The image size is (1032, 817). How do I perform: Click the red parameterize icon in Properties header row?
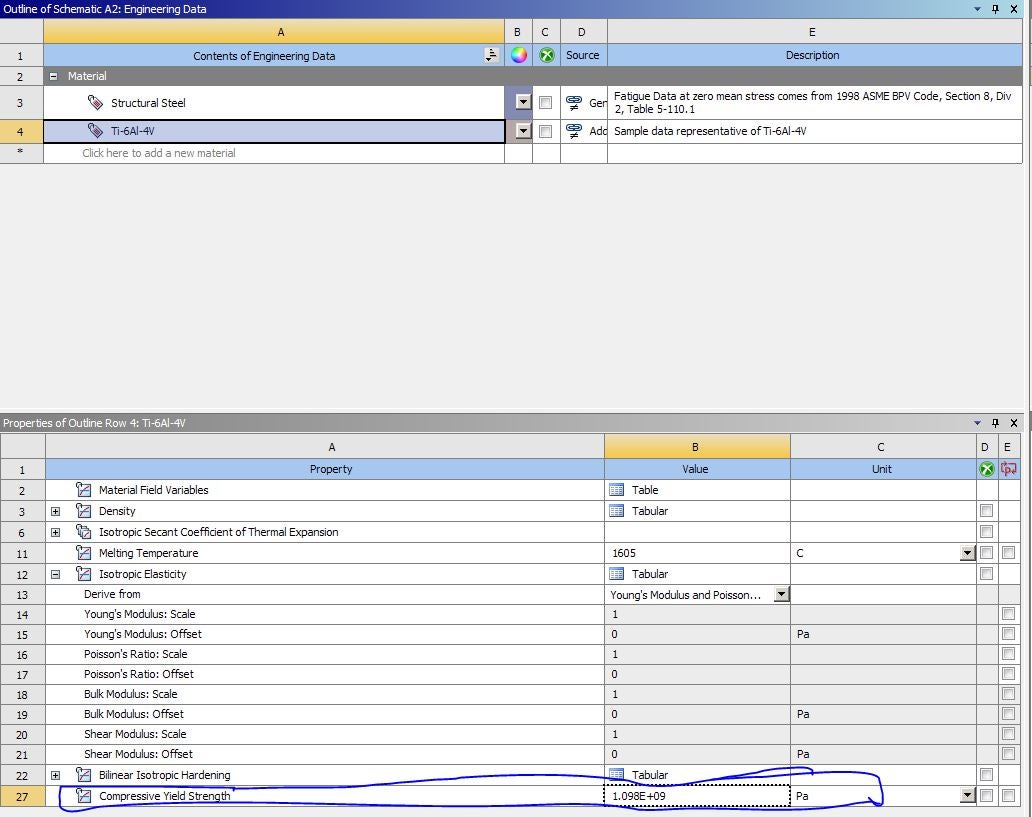[x=1008, y=469]
